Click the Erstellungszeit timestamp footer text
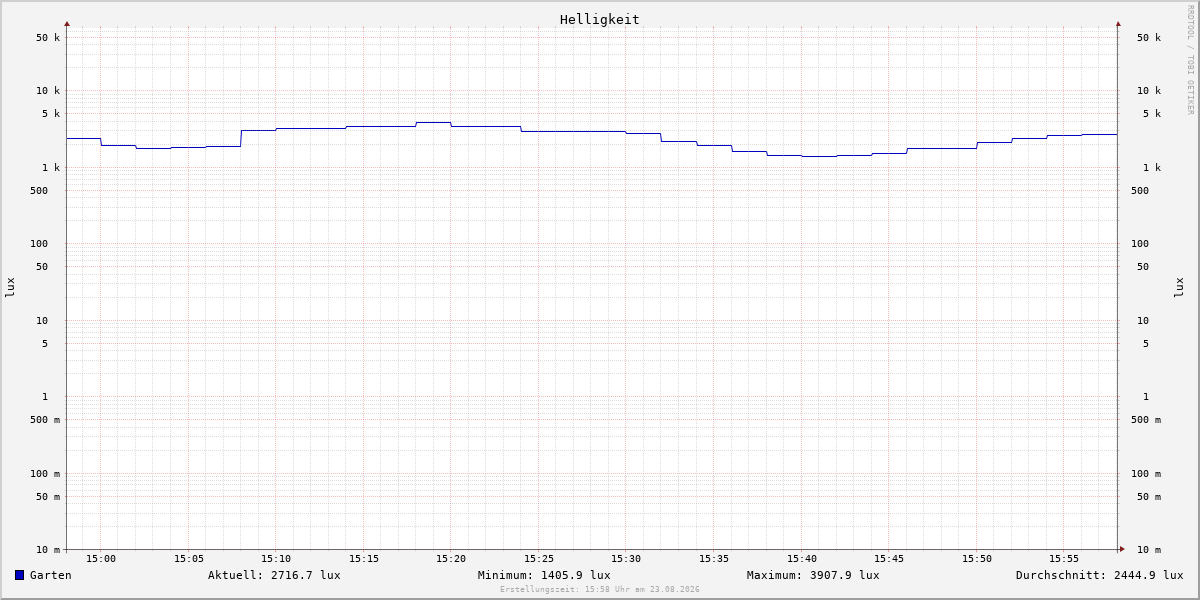1200x600 pixels. (600, 590)
